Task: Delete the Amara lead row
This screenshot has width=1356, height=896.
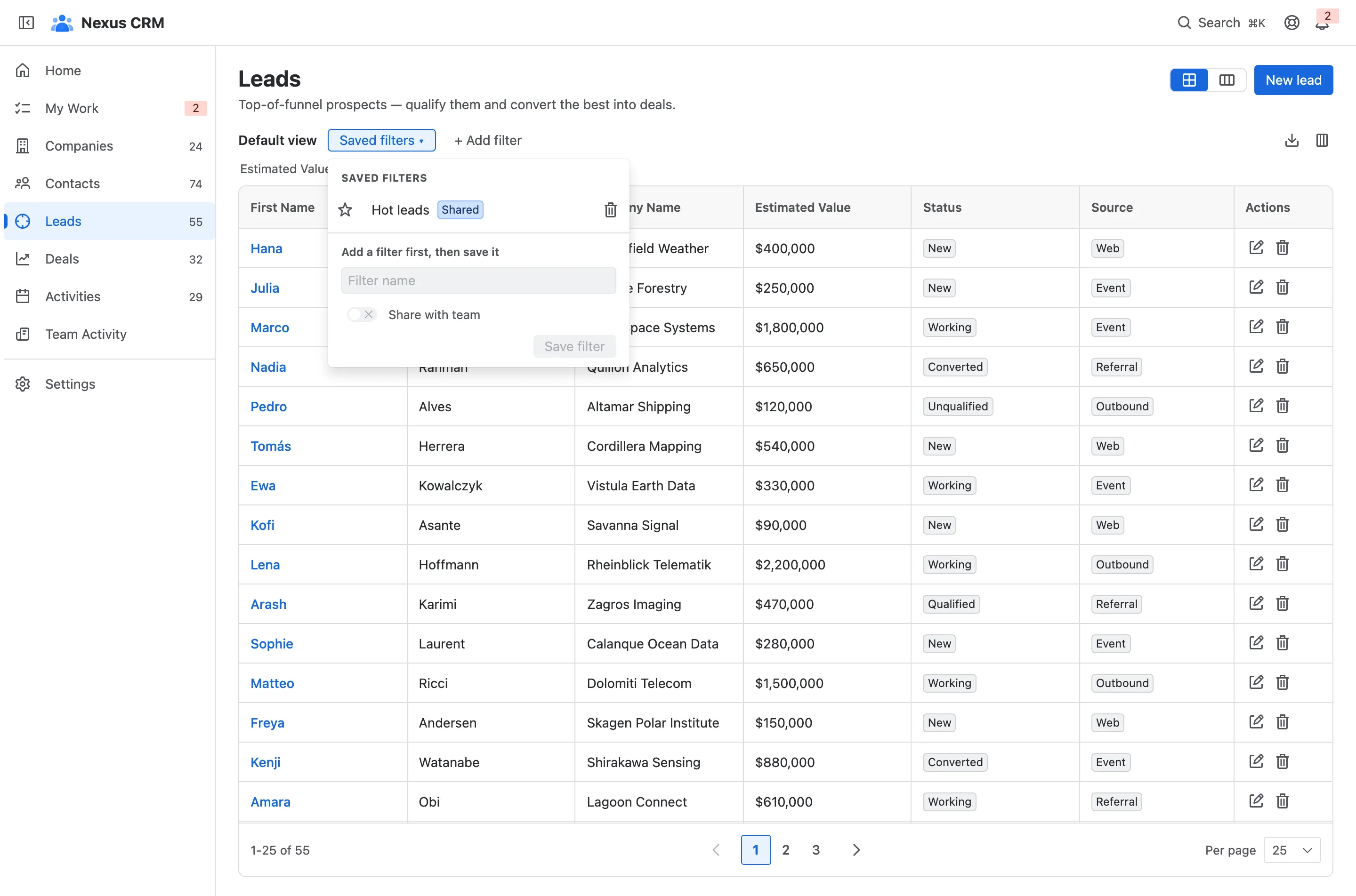Action: coord(1282,800)
